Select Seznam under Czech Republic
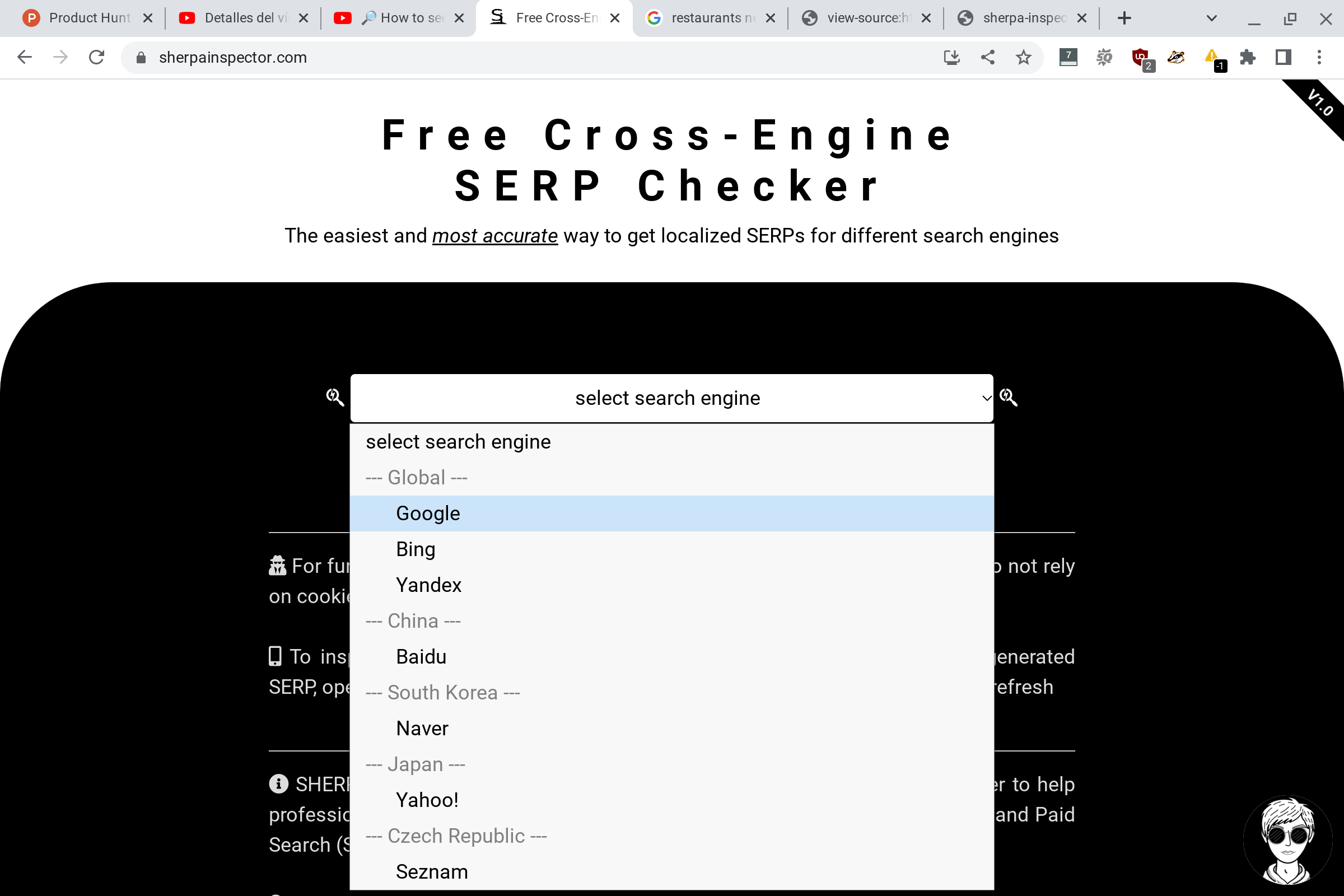The height and width of the screenshot is (896, 1344). (671, 871)
